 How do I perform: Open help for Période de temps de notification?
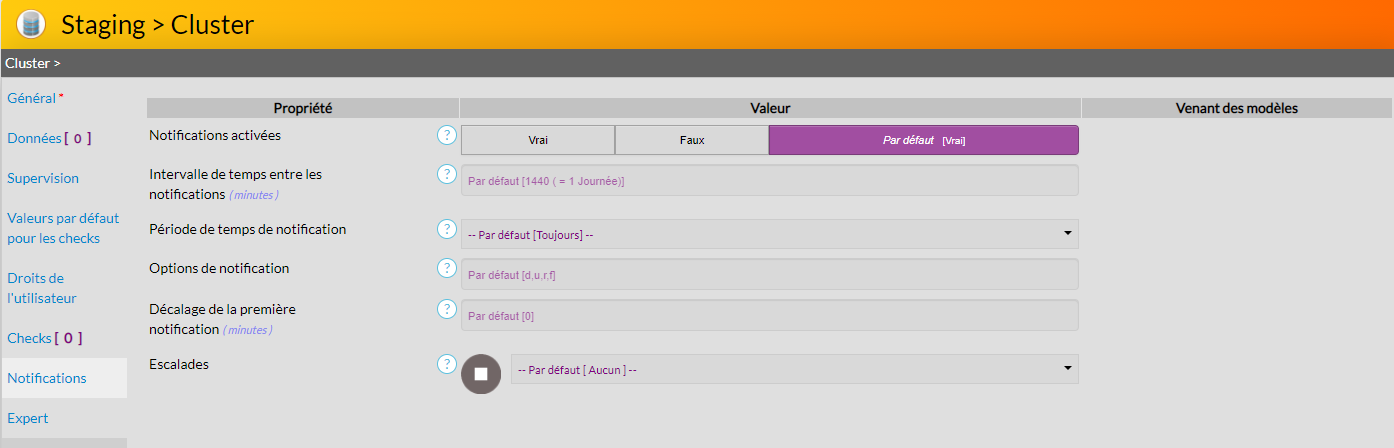pos(446,229)
